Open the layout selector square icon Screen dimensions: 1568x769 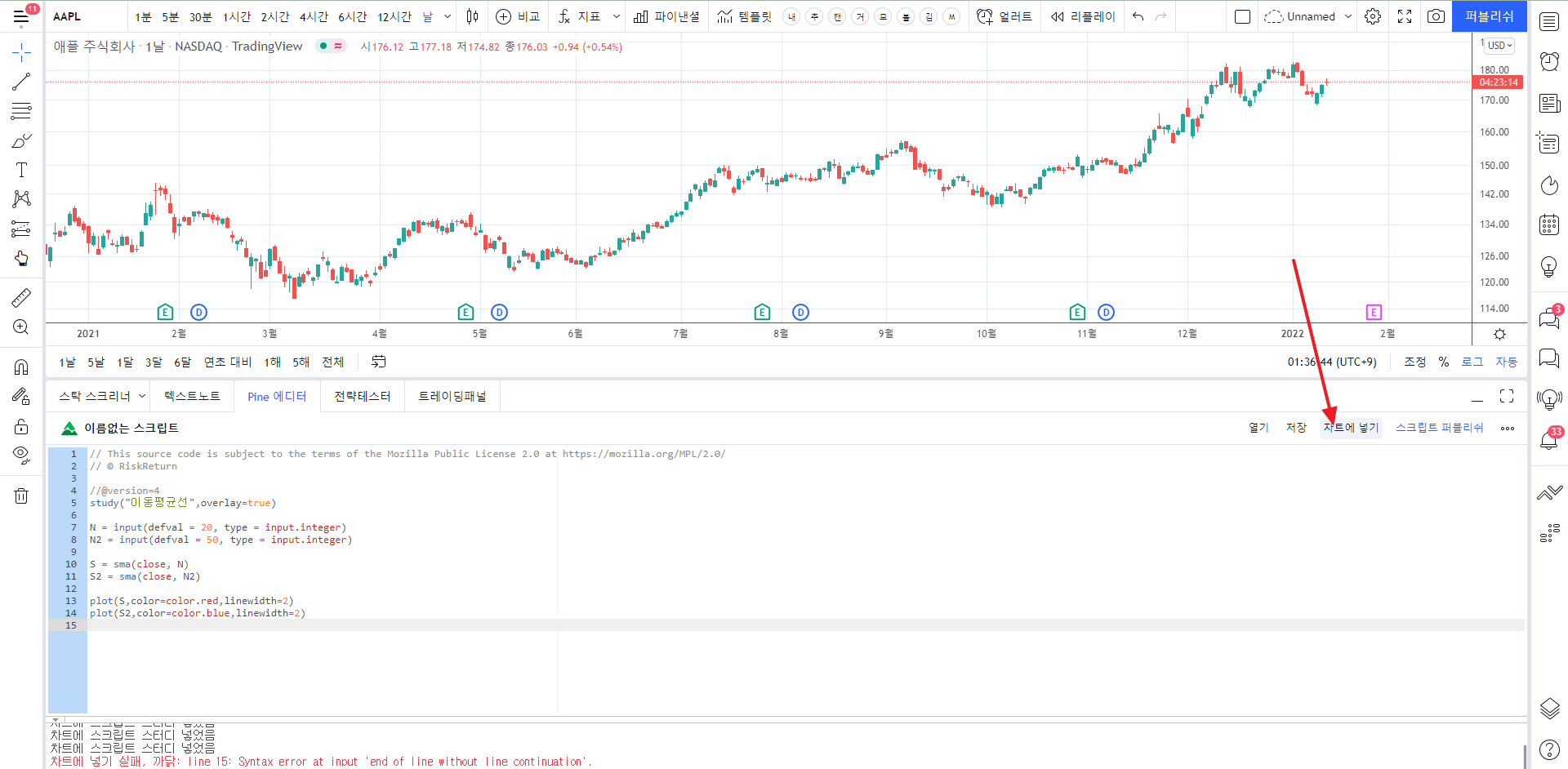pyautogui.click(x=1242, y=16)
